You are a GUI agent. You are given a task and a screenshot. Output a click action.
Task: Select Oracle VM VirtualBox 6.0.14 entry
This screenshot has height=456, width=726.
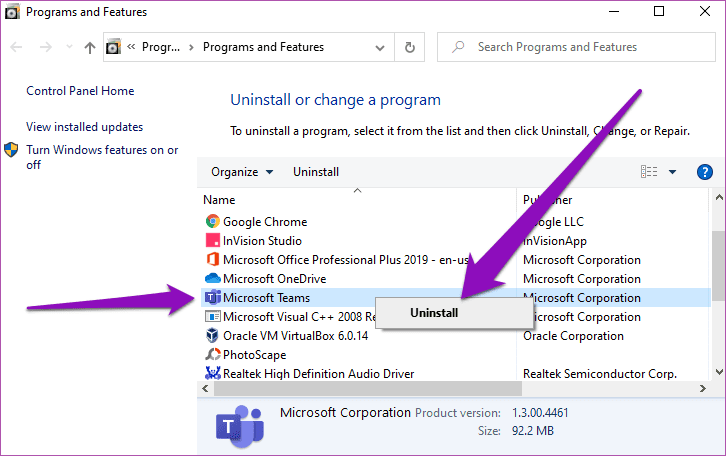tap(295, 336)
